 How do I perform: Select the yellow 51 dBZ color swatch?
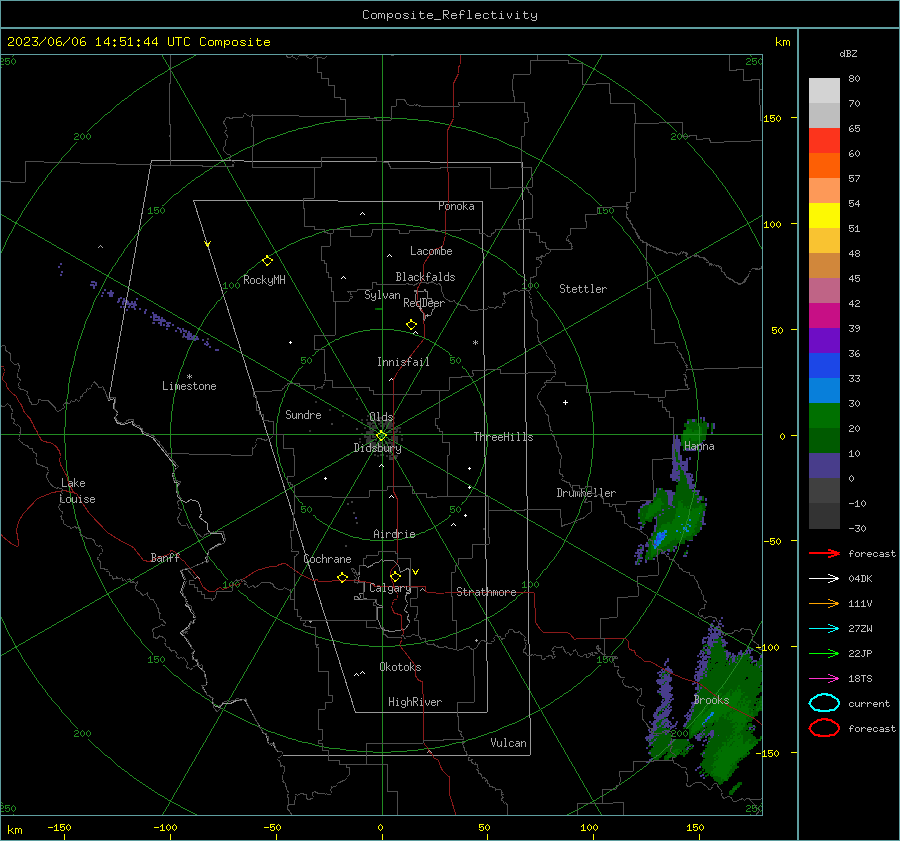click(x=824, y=216)
